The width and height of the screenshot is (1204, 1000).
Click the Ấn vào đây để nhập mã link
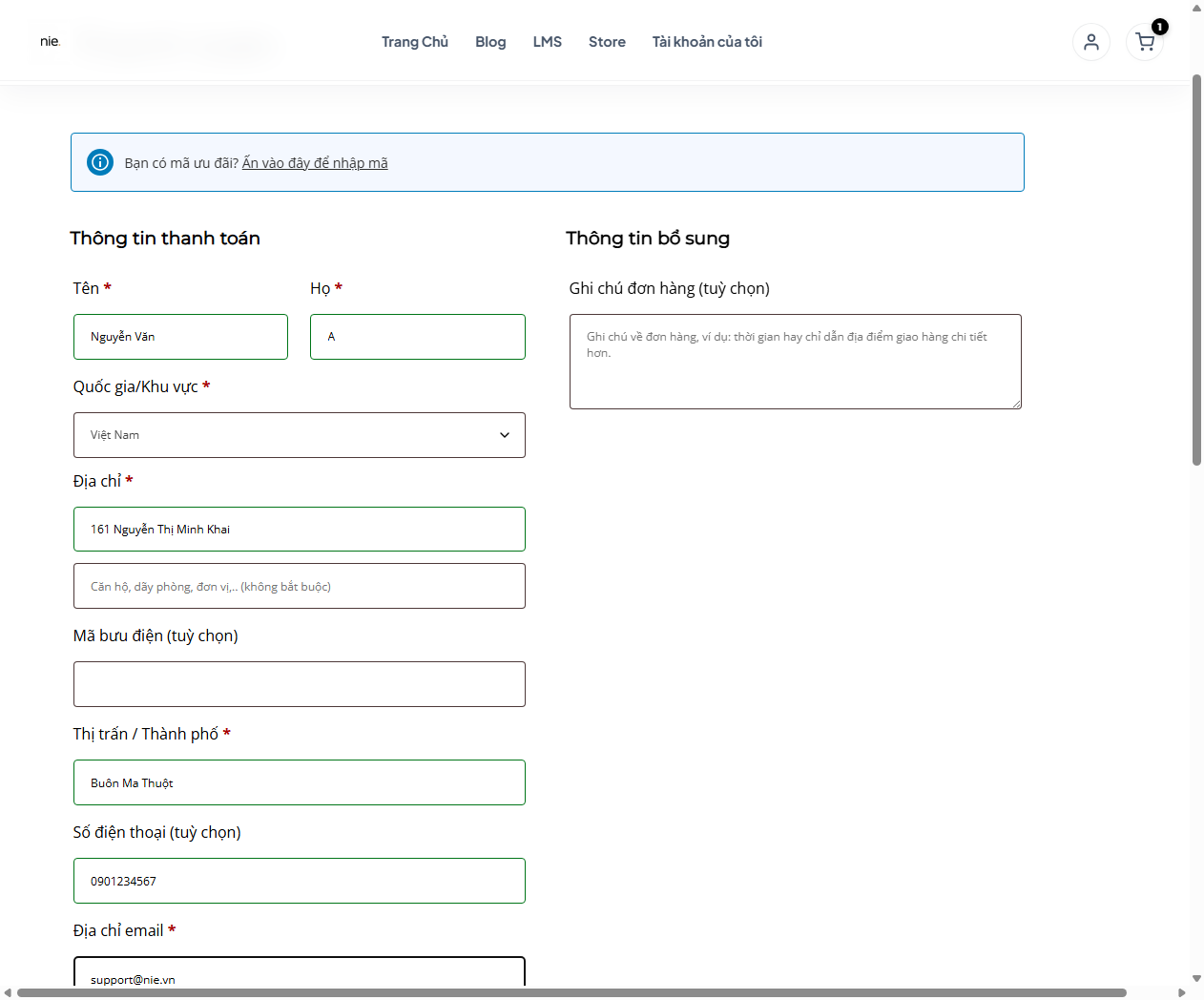(315, 163)
